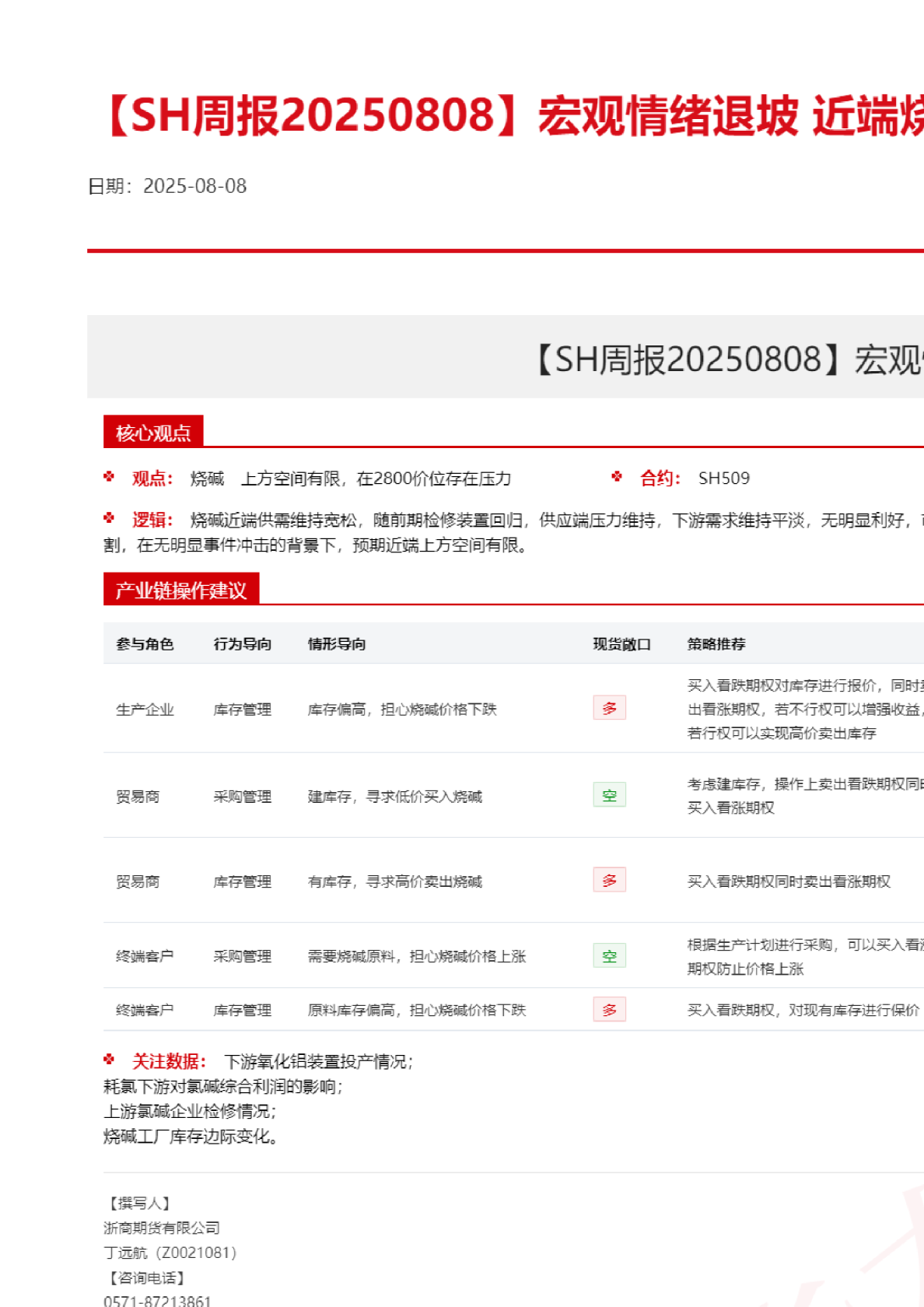Select the 产业链操作建议 section tab
924x1307 pixels.
pyautogui.click(x=180, y=590)
